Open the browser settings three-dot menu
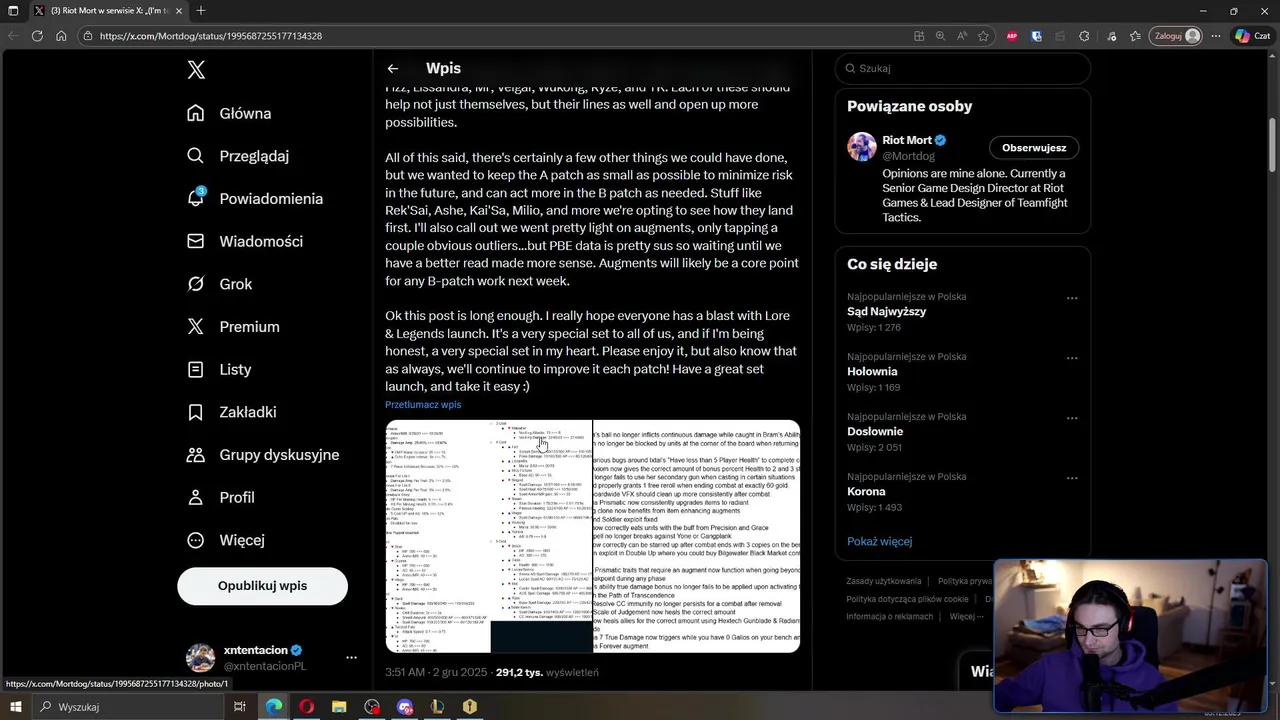Screen dimensions: 1280x720 click(x=1216, y=36)
